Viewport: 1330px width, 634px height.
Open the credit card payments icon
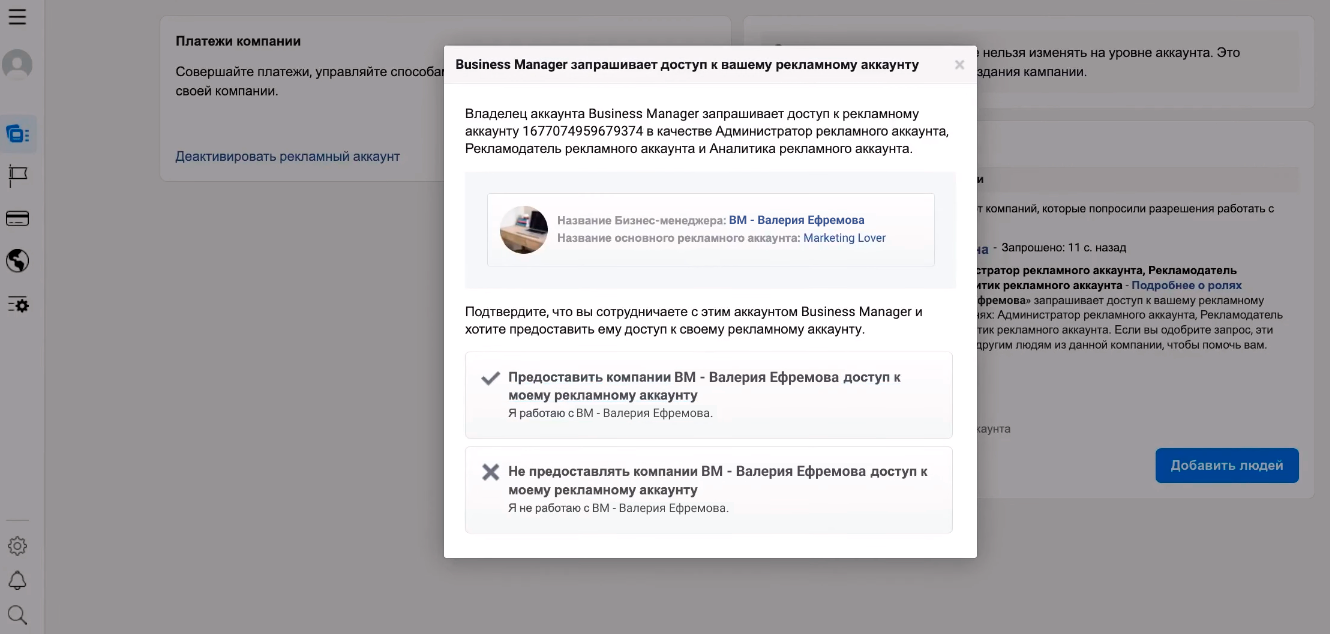click(x=17, y=219)
